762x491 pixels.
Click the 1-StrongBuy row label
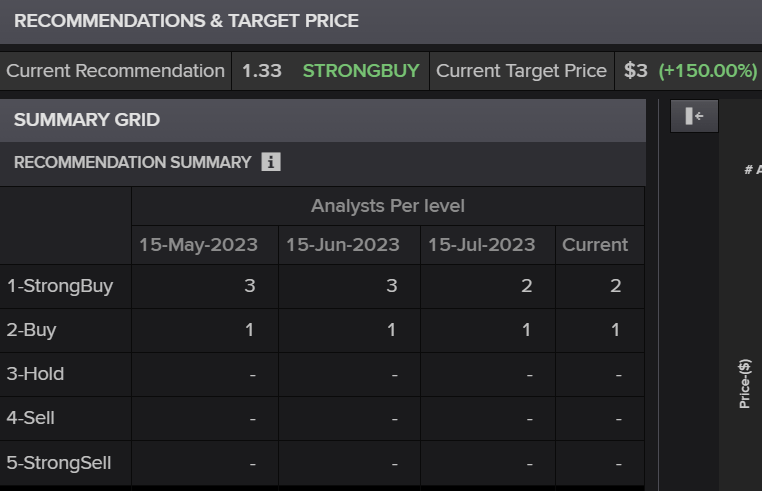coord(60,286)
